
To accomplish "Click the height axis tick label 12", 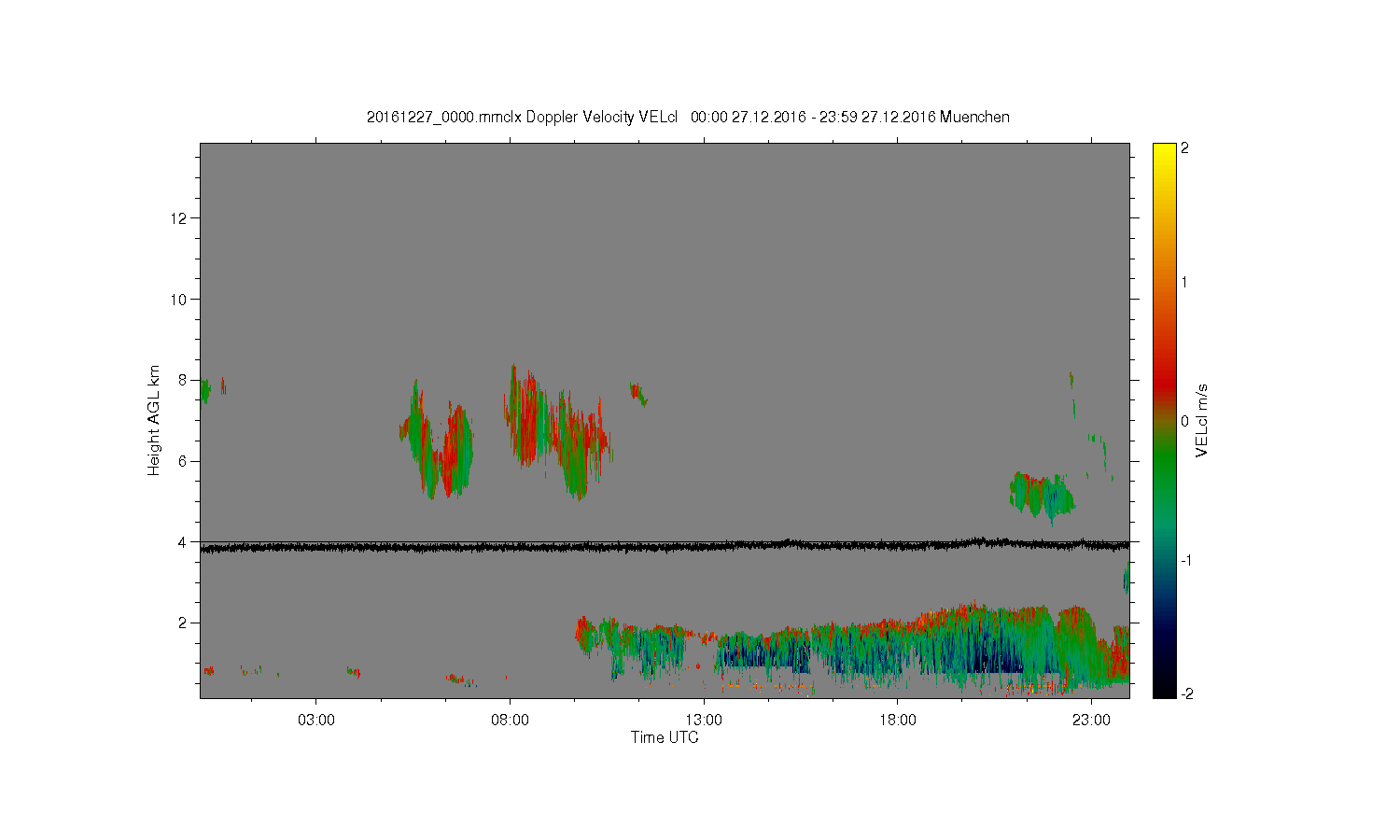I will 179,218.
